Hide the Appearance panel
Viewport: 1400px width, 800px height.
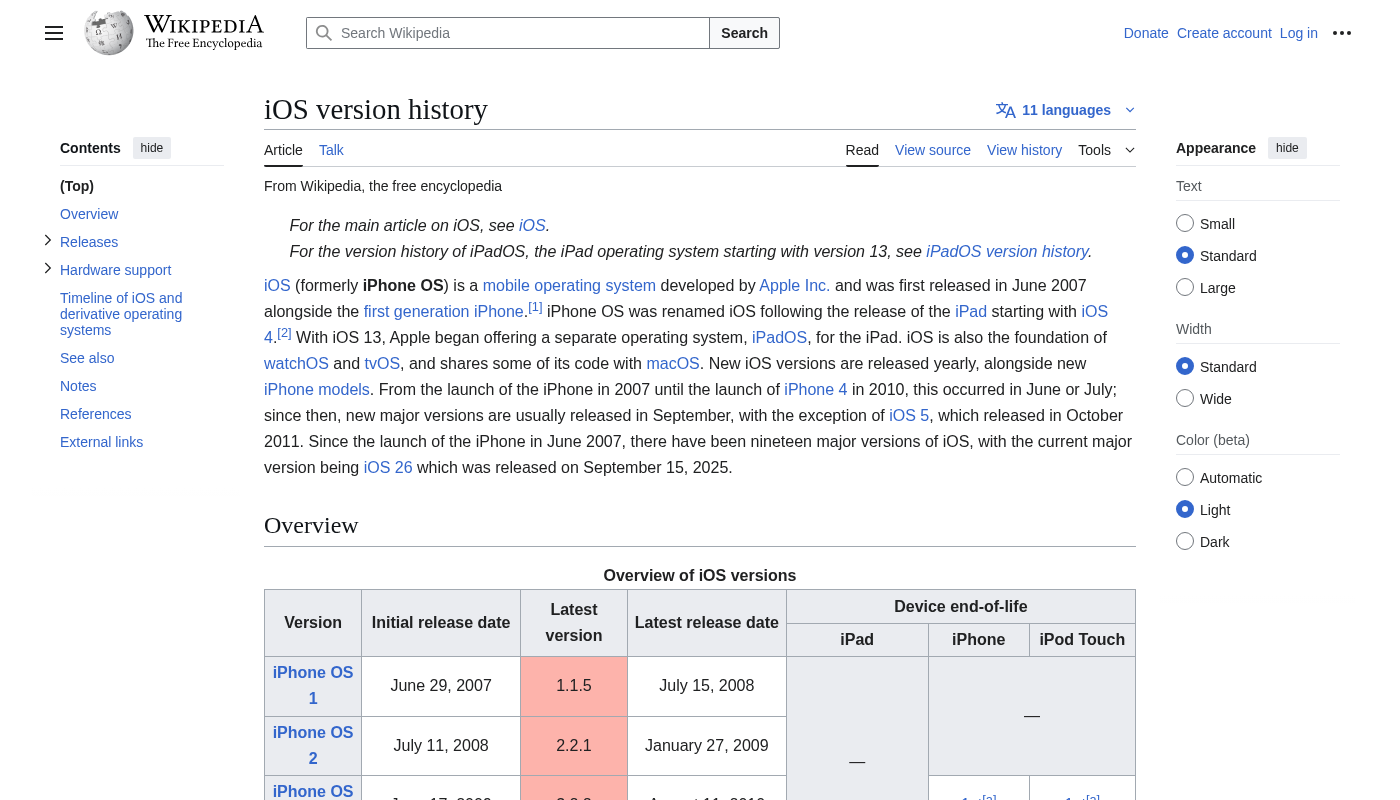tap(1287, 148)
